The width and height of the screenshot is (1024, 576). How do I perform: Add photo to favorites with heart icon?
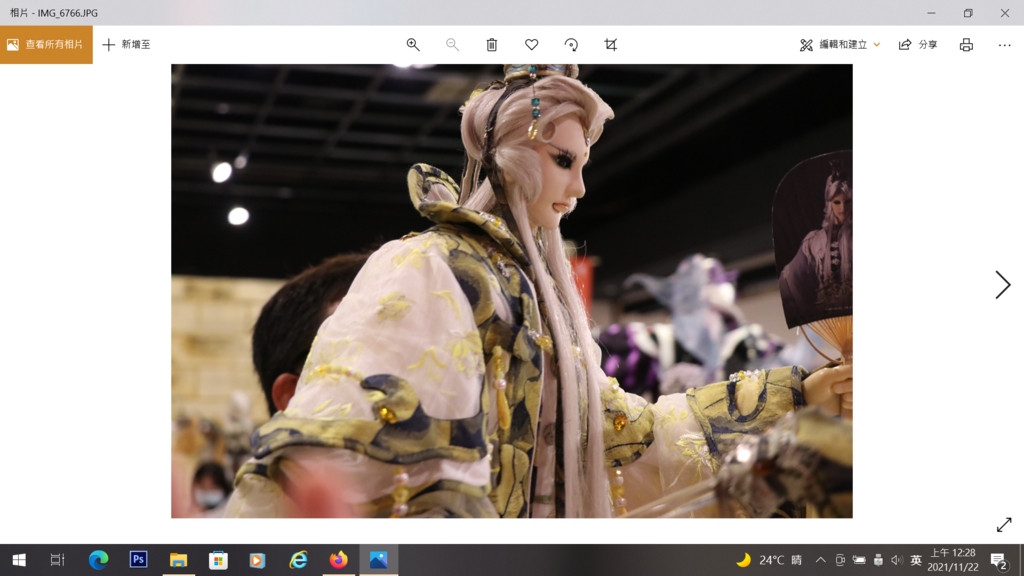coord(532,44)
